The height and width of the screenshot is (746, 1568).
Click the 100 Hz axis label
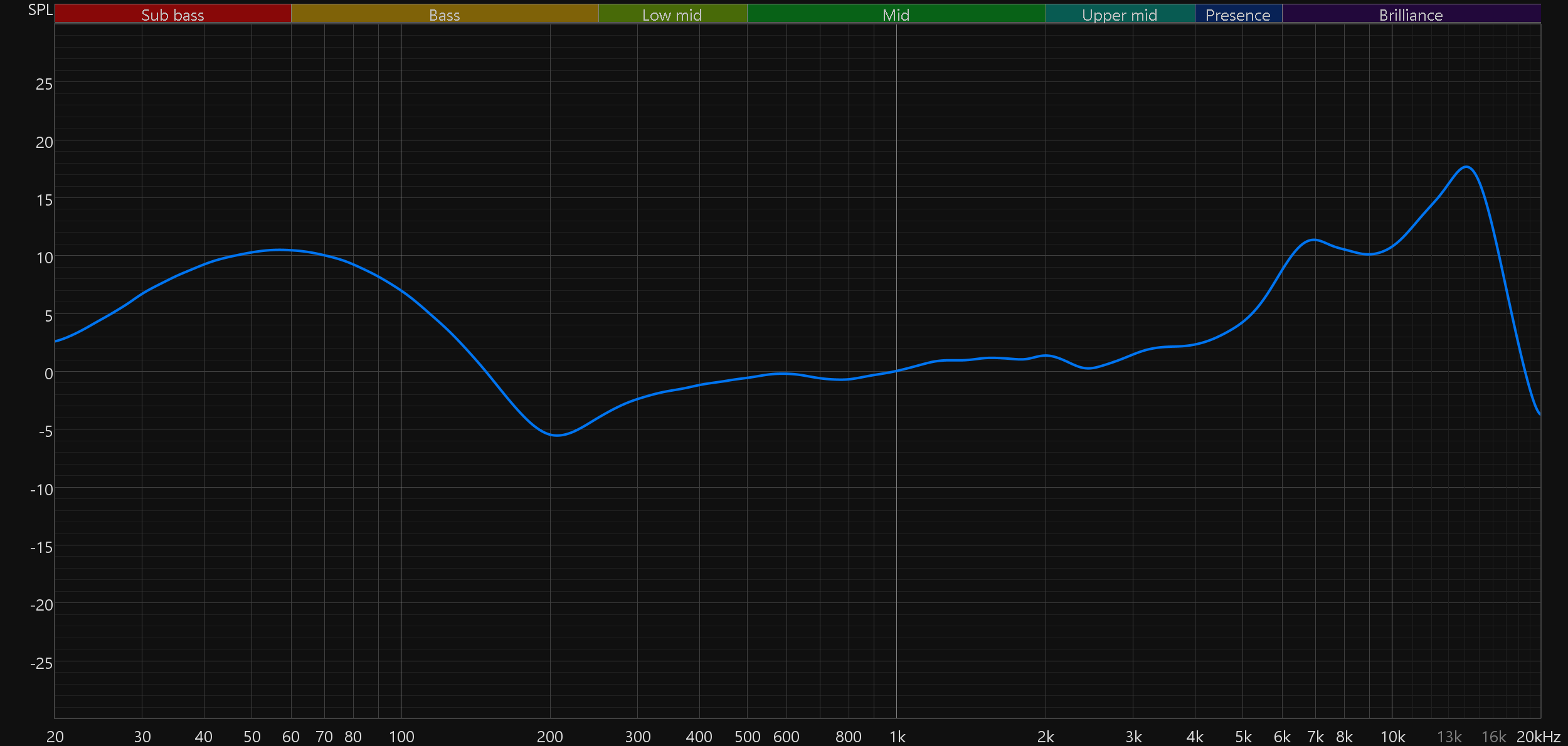pyautogui.click(x=401, y=737)
